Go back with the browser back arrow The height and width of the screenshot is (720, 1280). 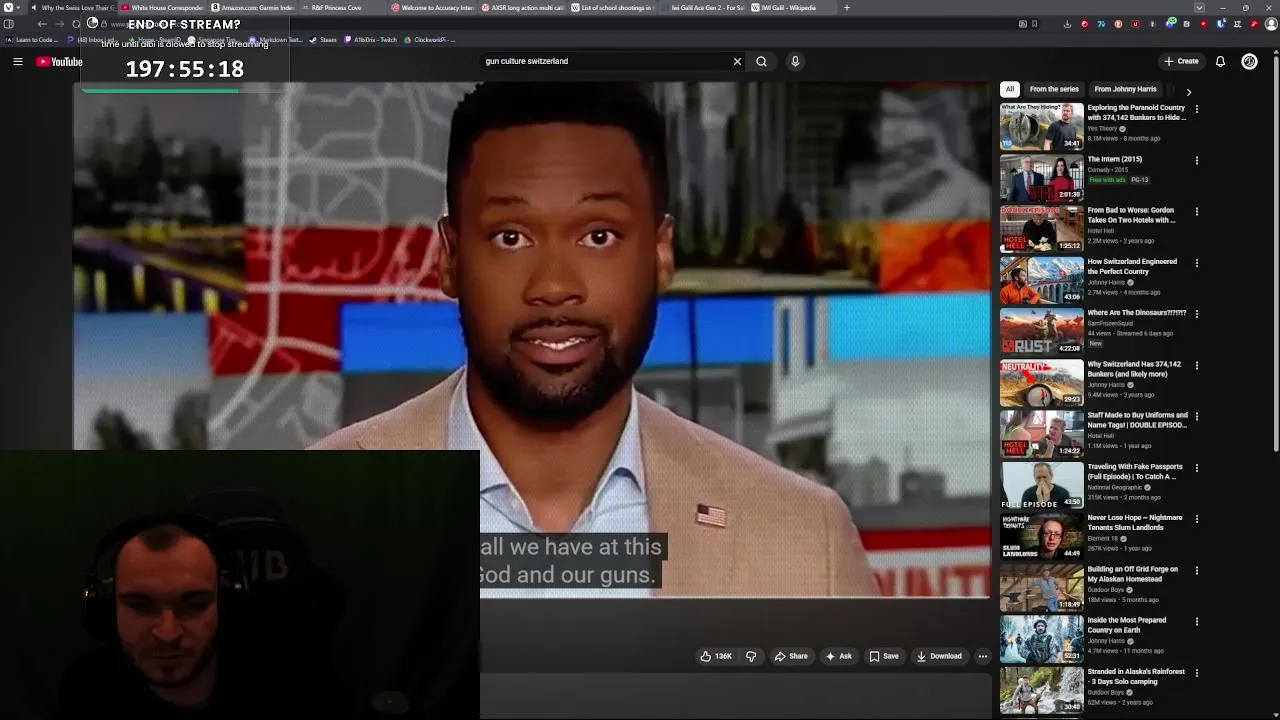coord(42,24)
